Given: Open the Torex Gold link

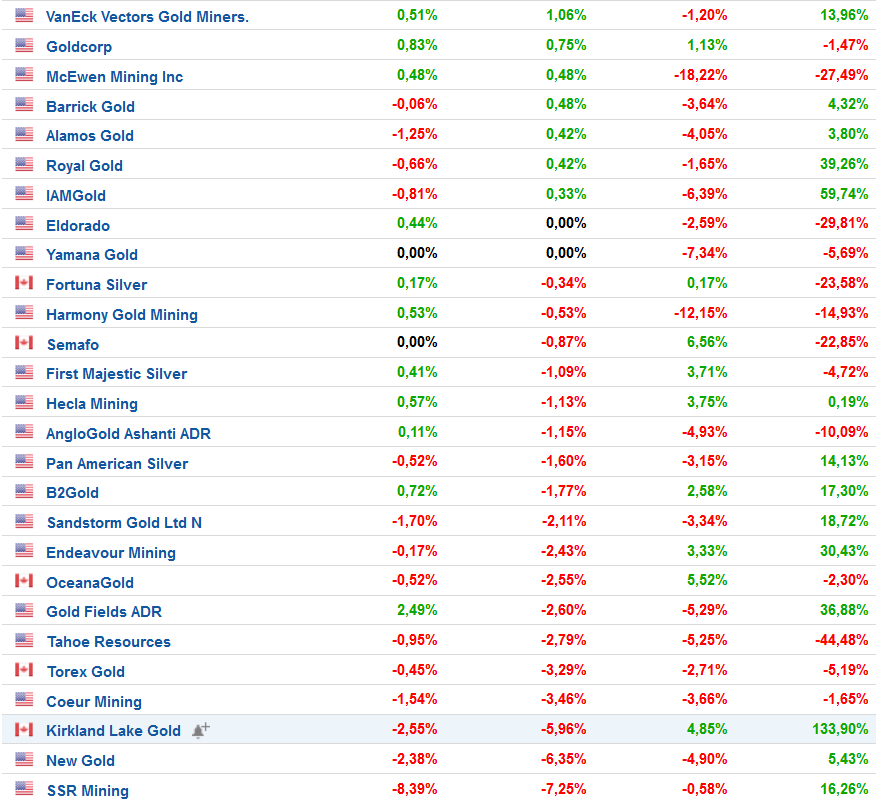Looking at the screenshot, I should tap(86, 672).
